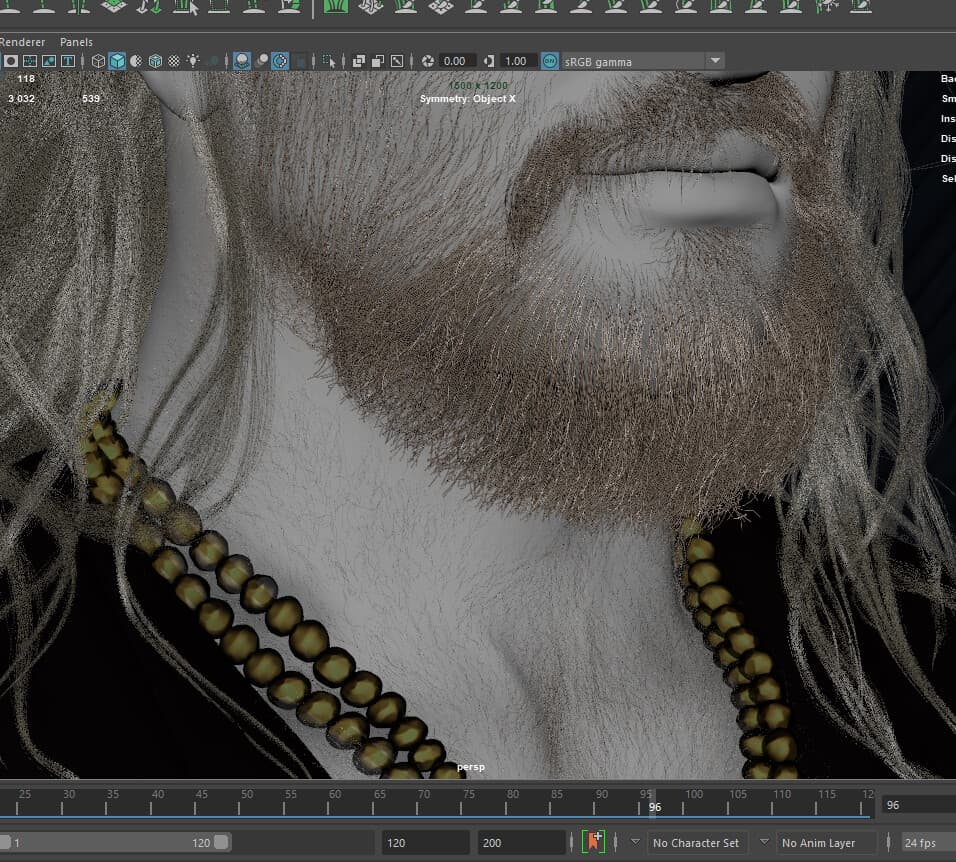This screenshot has width=956, height=862.
Task: Click the active Smooth Shade All cube icon
Action: (117, 61)
